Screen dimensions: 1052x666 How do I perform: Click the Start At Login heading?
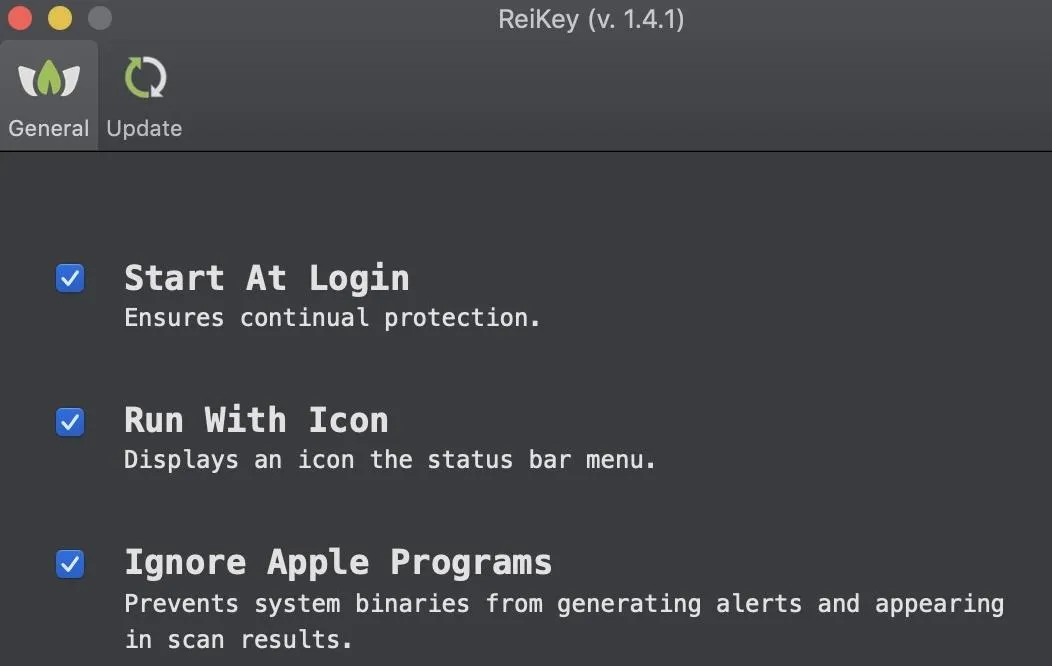click(267, 278)
